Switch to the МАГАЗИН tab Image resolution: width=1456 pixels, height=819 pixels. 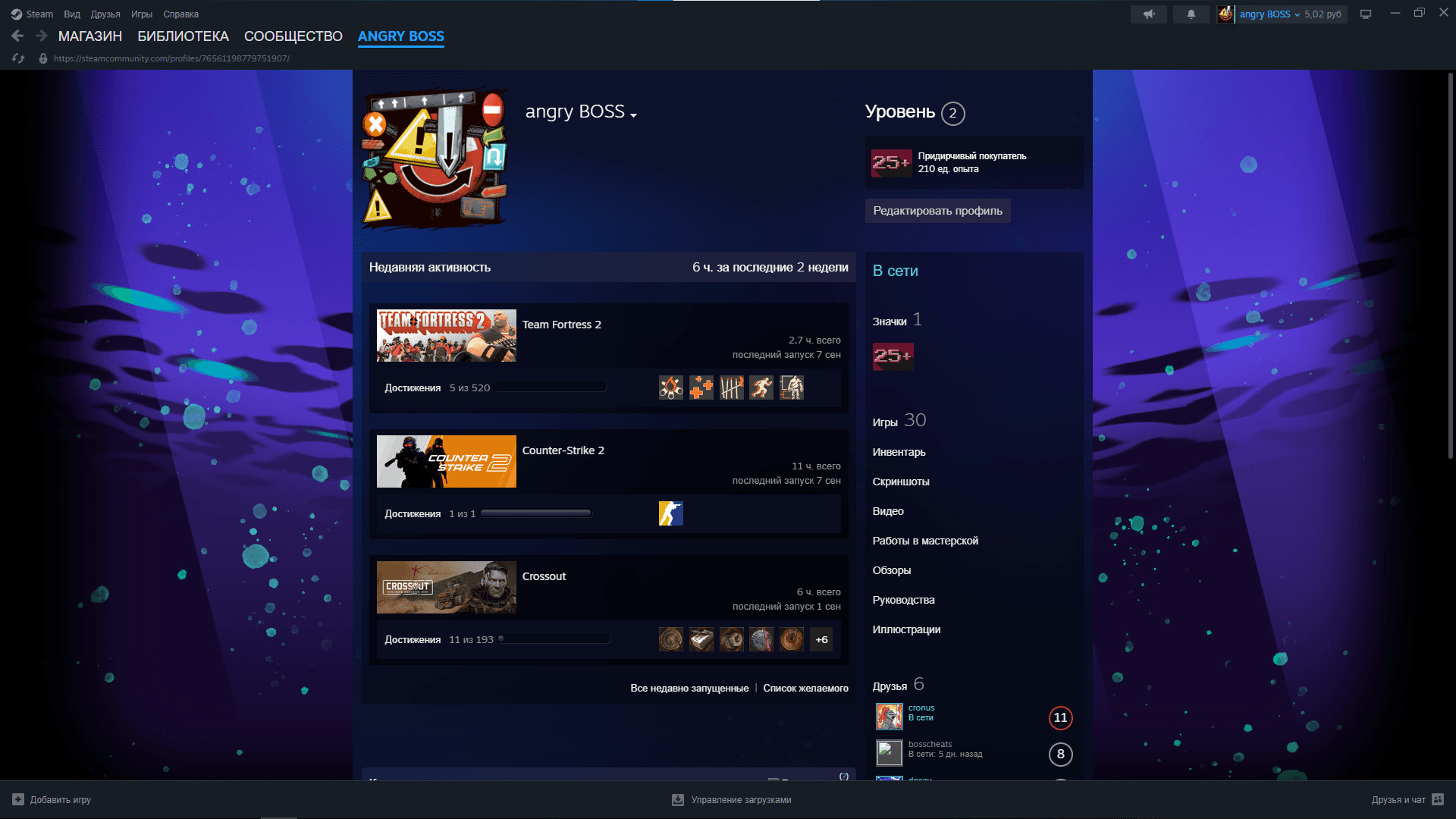click(x=90, y=36)
